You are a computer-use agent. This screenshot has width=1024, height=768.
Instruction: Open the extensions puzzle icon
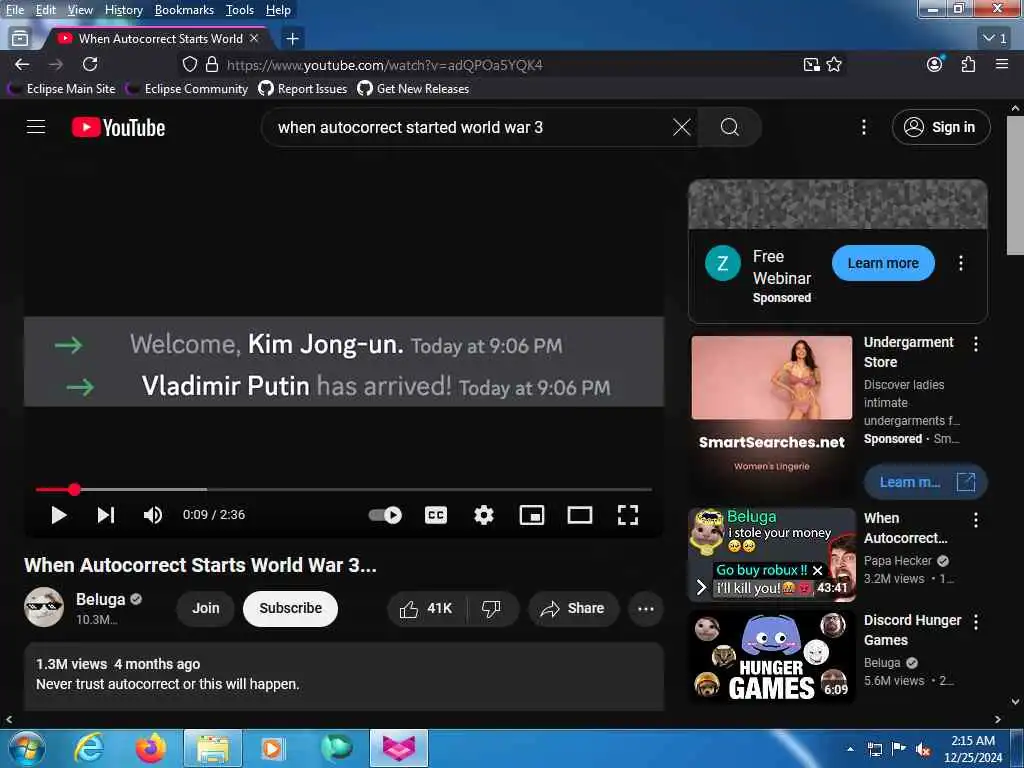click(x=968, y=64)
